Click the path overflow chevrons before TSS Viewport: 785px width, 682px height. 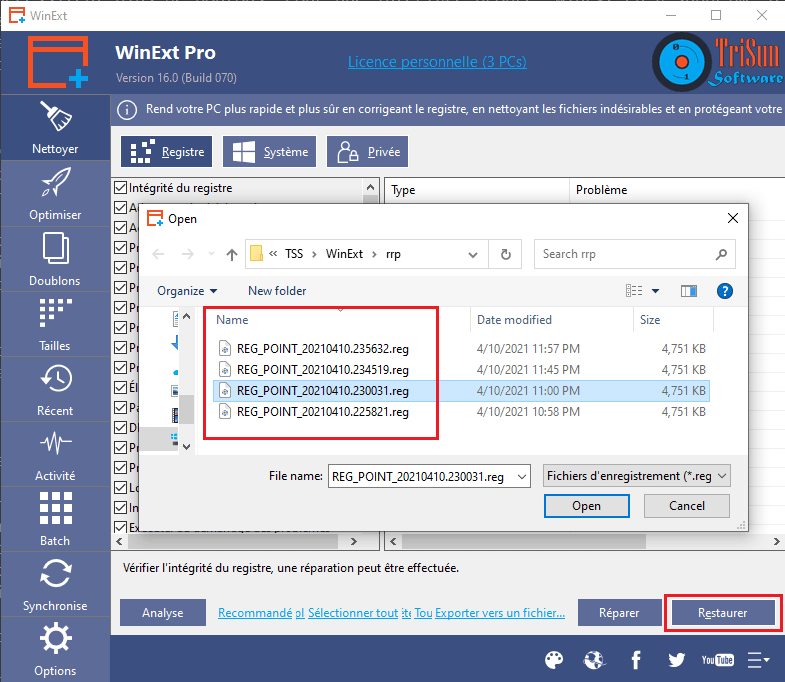[273, 253]
